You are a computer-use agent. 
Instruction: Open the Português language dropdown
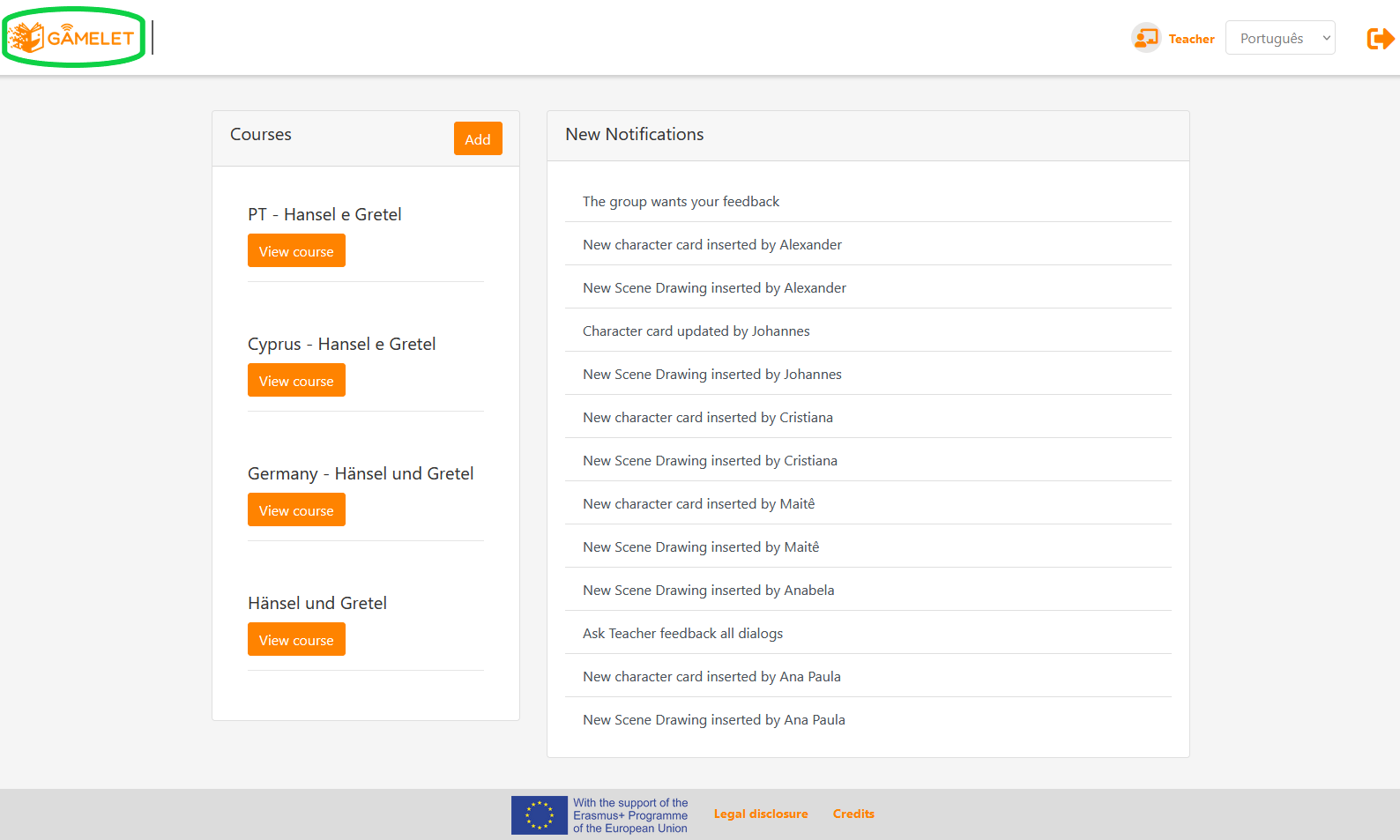coord(1280,38)
